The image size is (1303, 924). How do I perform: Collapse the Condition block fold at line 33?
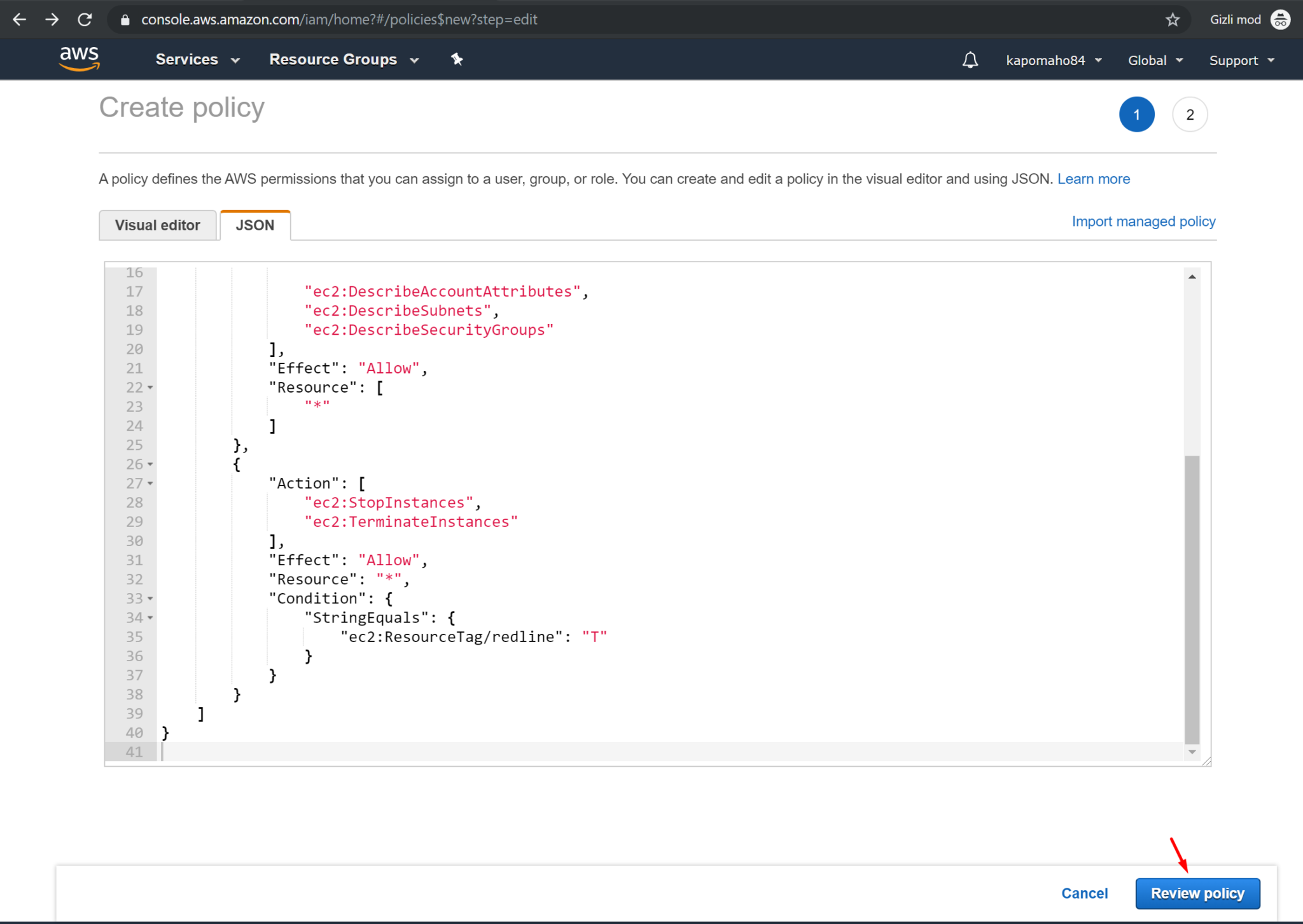coord(150,599)
